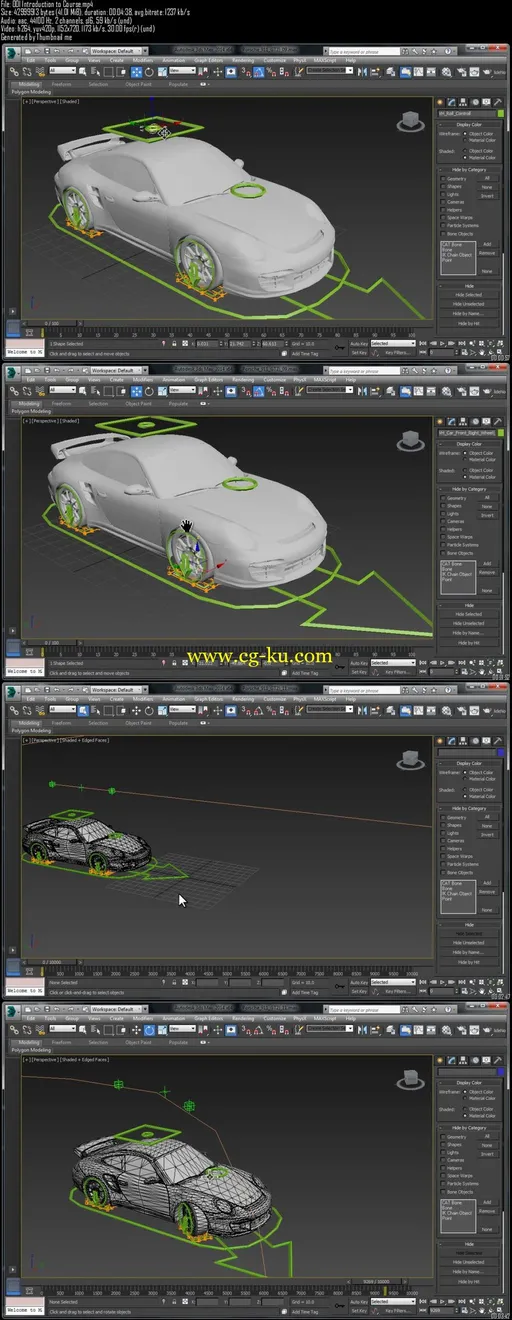The height and width of the screenshot is (1320, 512).
Task: Click Hide by Name... in the third screenshot
Action: [468, 952]
